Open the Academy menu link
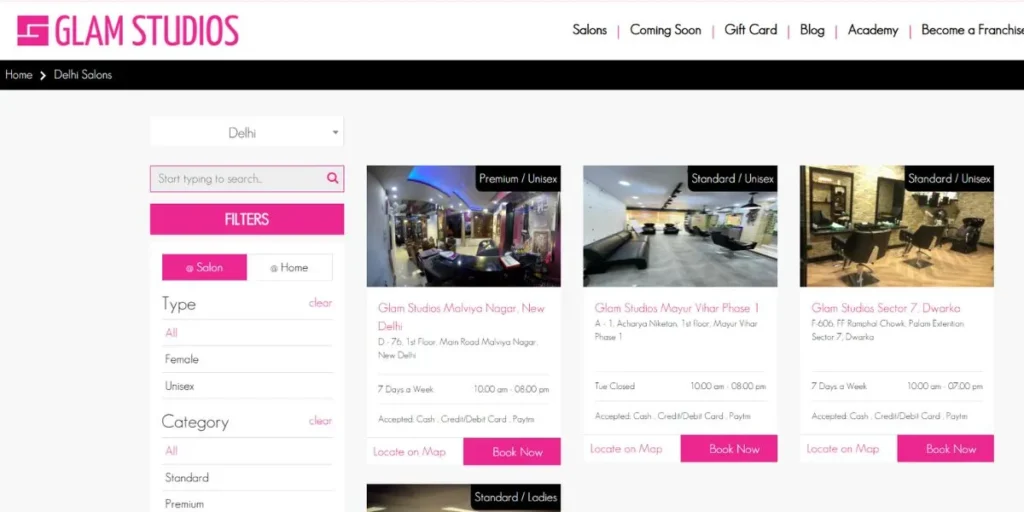 (x=872, y=30)
